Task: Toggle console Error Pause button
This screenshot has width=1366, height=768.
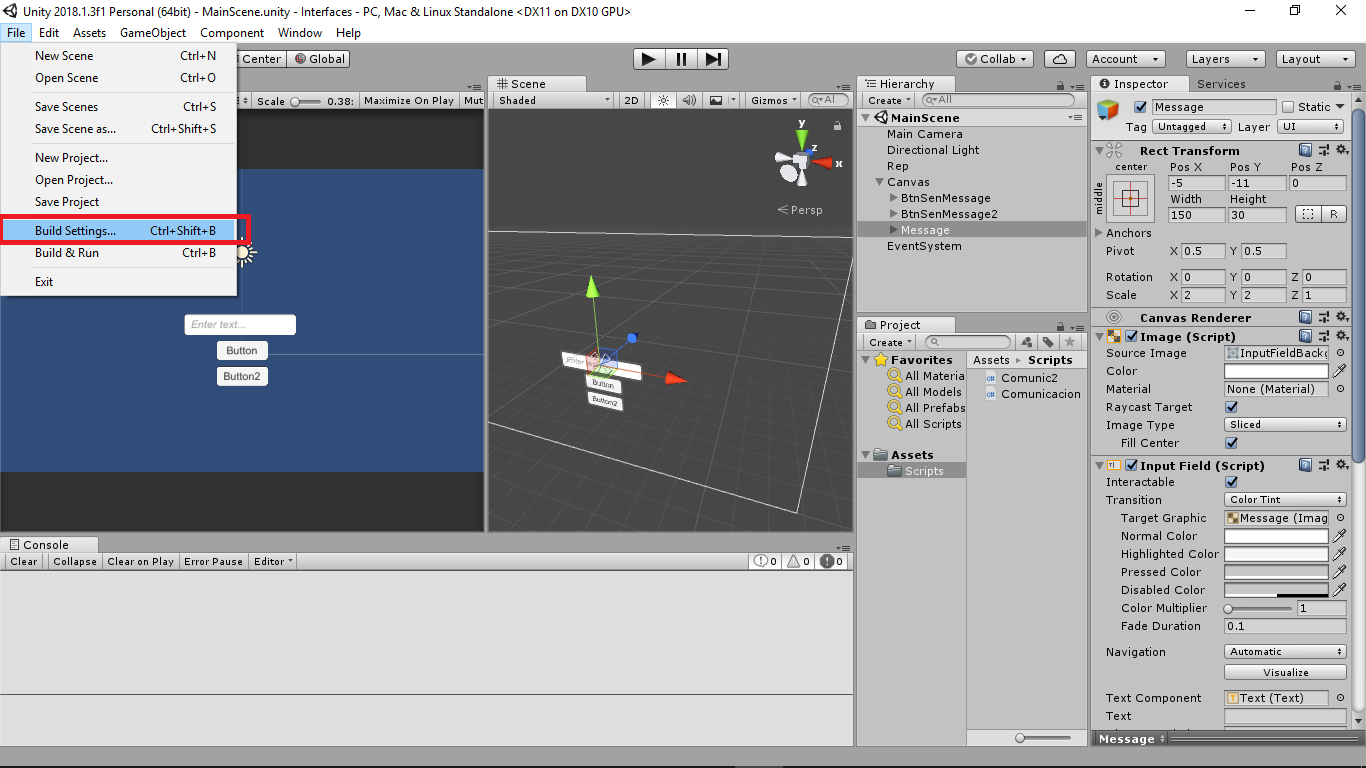Action: (213, 561)
